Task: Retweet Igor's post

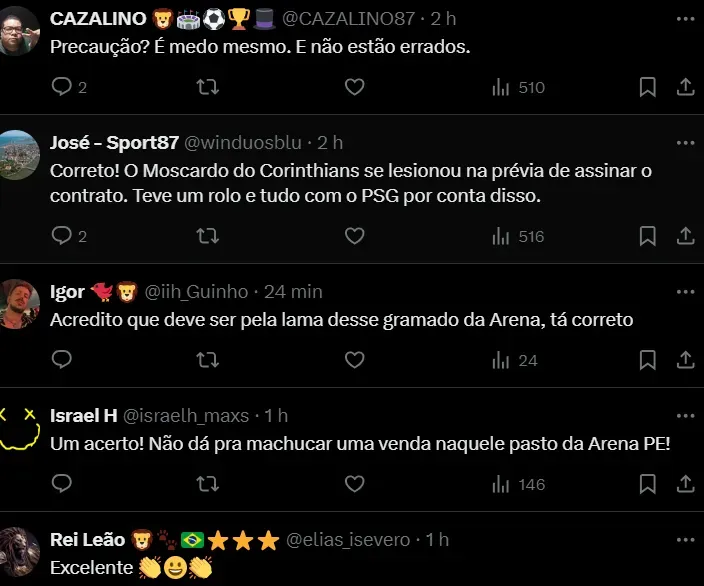Action: point(208,360)
